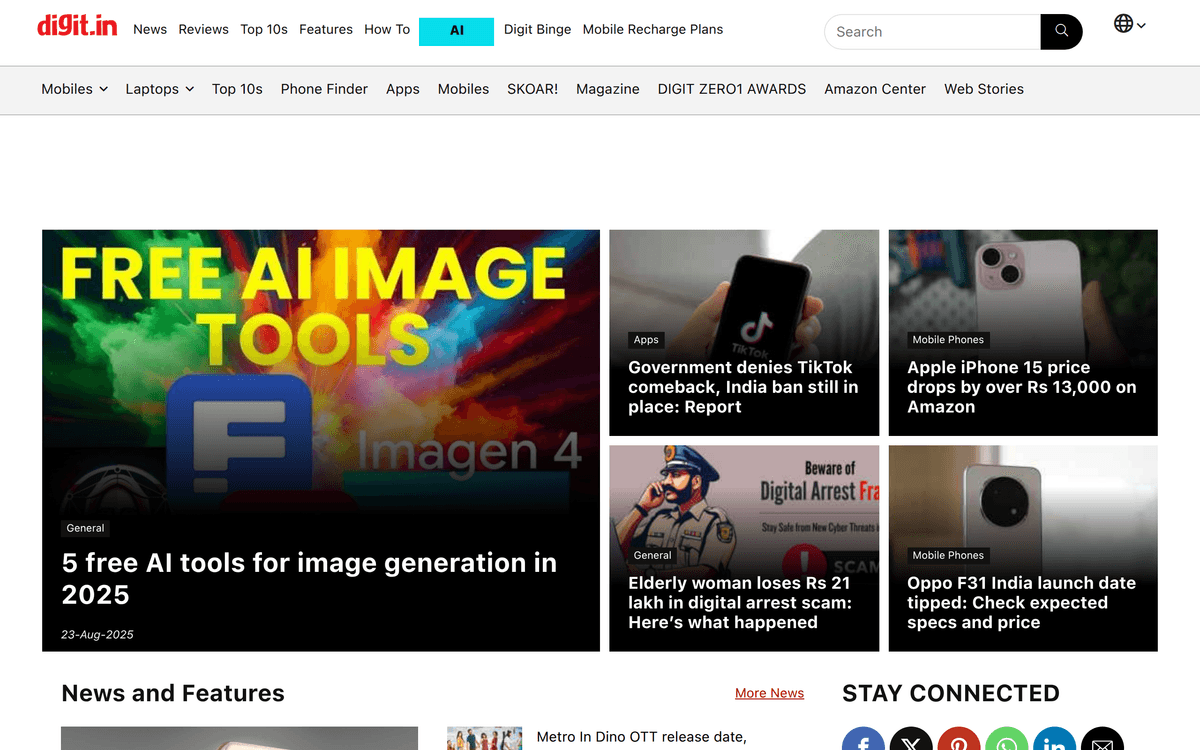Open Reviews in top navigation
Viewport: 1200px width, 750px height.
tap(203, 29)
